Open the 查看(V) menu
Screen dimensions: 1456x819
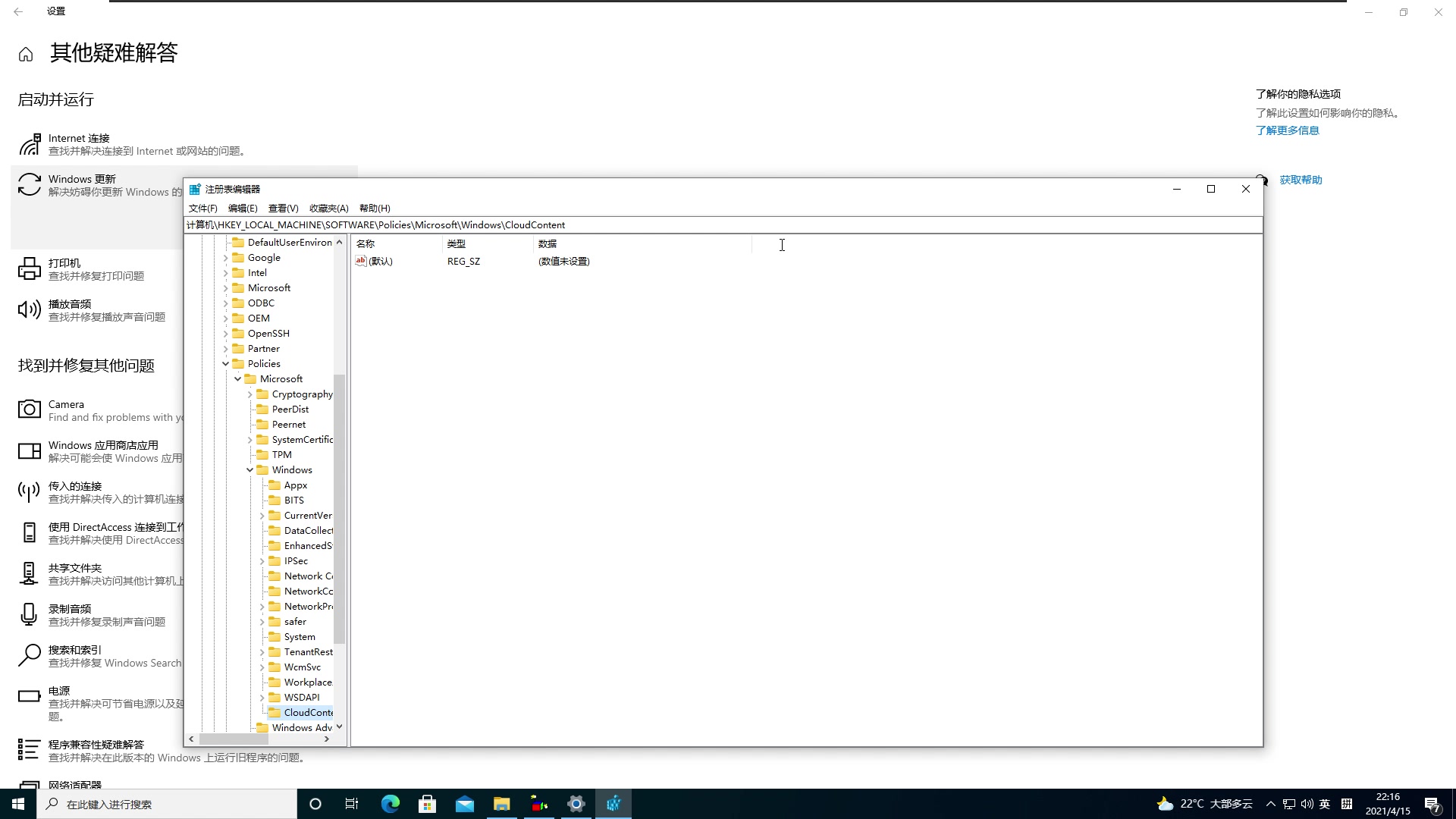click(284, 208)
